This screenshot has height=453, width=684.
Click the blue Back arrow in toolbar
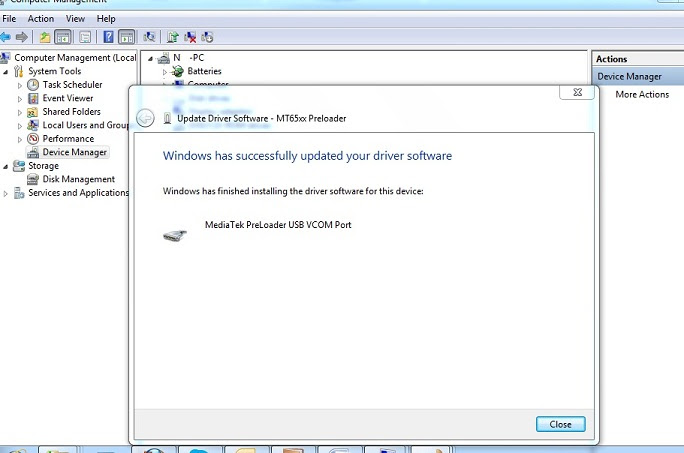coord(5,38)
